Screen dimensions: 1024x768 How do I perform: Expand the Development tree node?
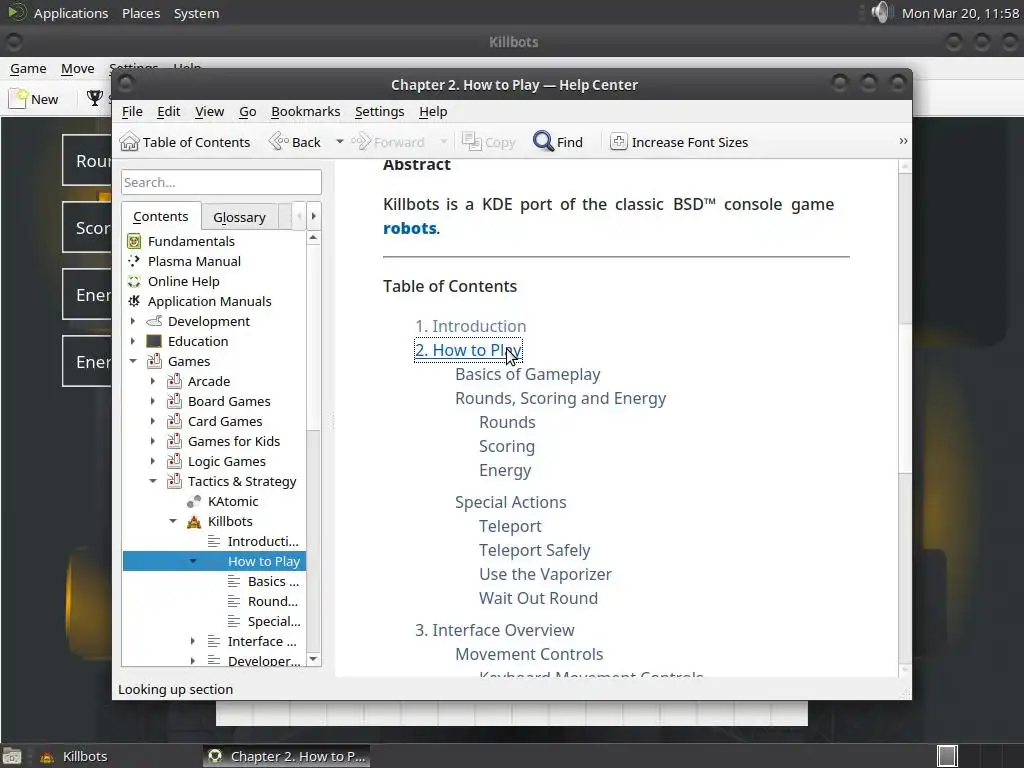tap(133, 321)
